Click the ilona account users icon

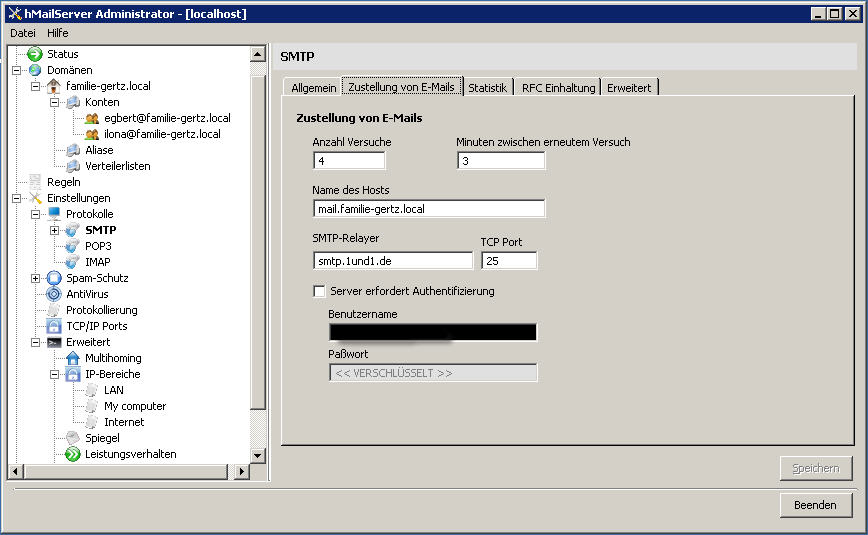[x=92, y=134]
